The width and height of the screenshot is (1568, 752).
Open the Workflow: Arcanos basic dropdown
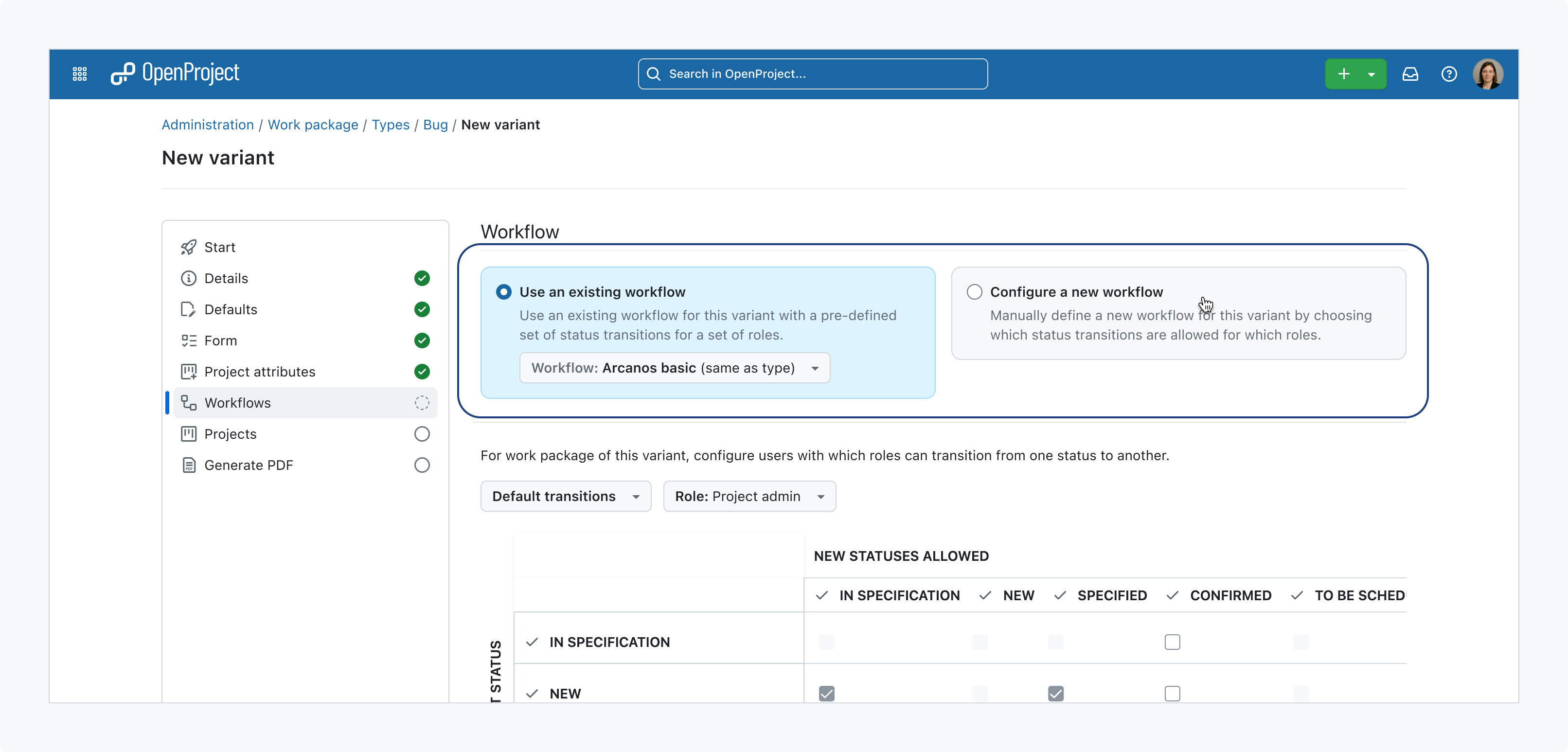tap(675, 368)
